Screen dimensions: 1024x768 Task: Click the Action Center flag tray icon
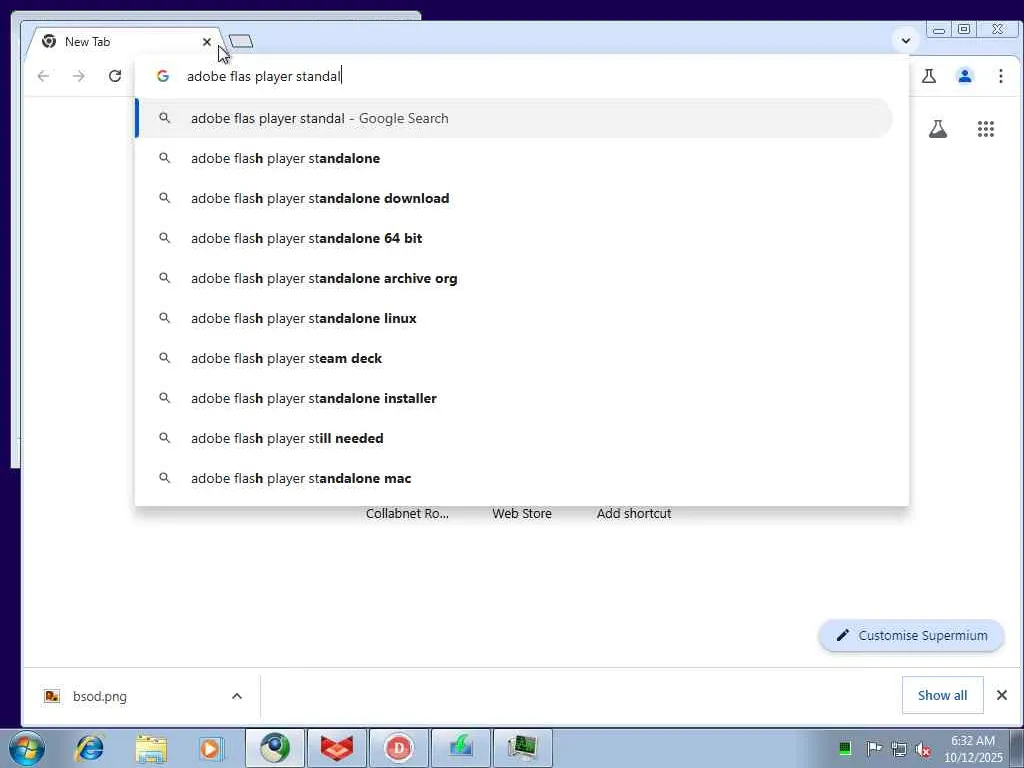(x=873, y=748)
